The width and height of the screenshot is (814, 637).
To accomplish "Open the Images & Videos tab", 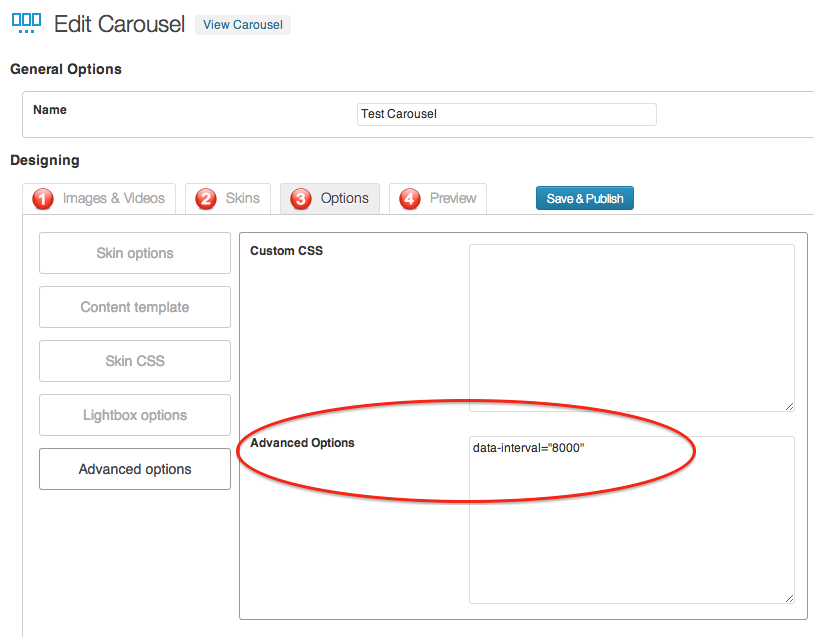I will coord(113,198).
